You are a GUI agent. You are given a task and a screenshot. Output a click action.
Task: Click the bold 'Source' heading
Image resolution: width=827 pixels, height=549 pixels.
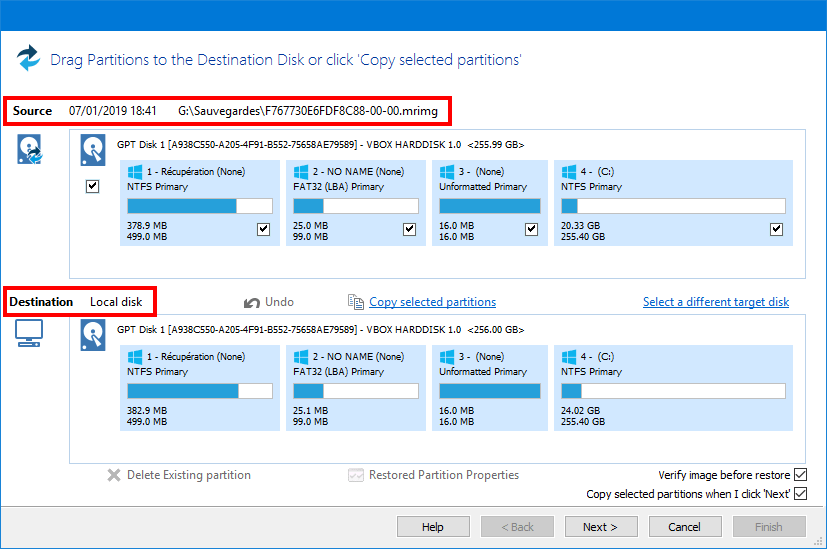(32, 111)
